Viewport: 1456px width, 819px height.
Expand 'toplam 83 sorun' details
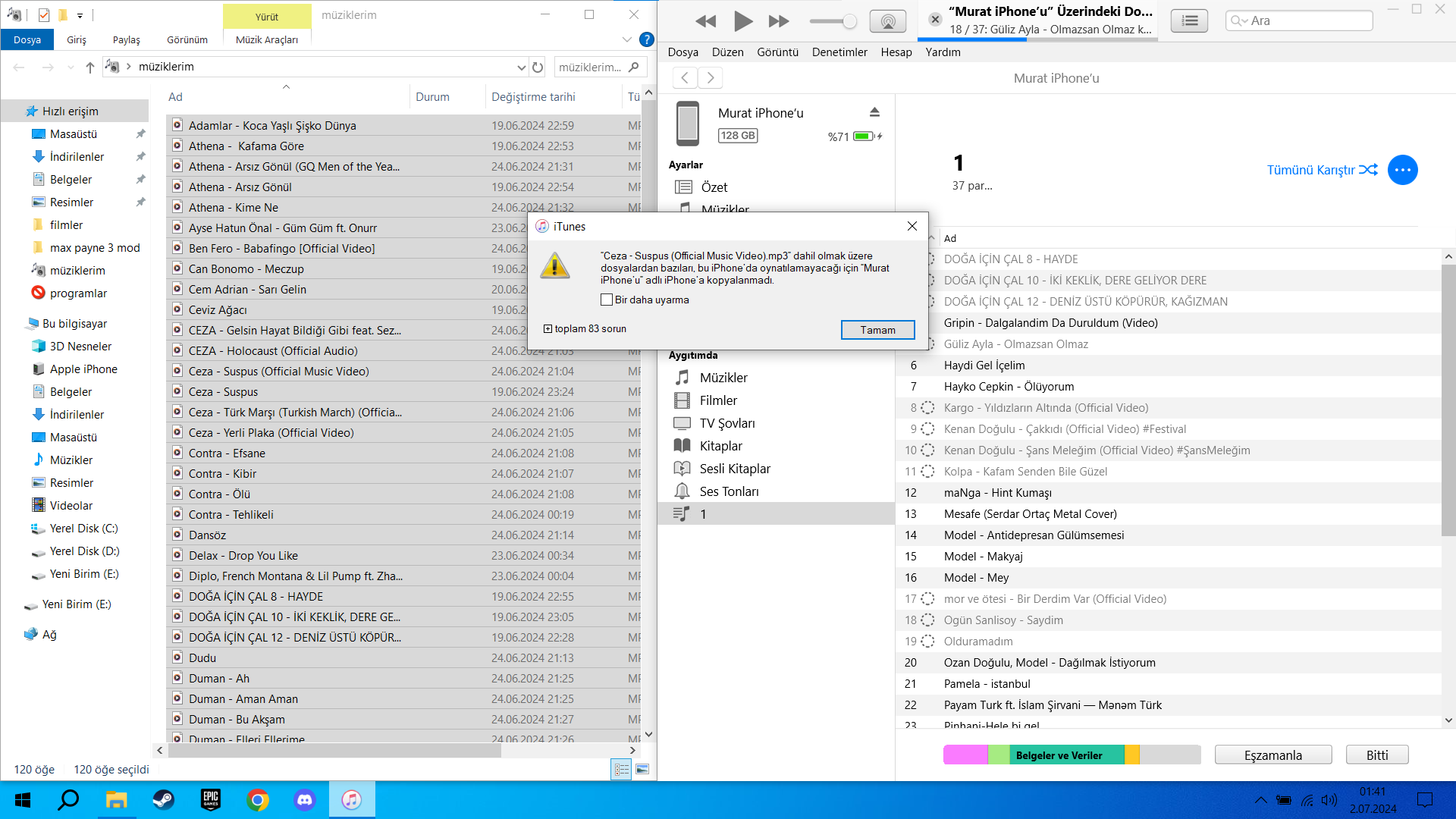[548, 328]
